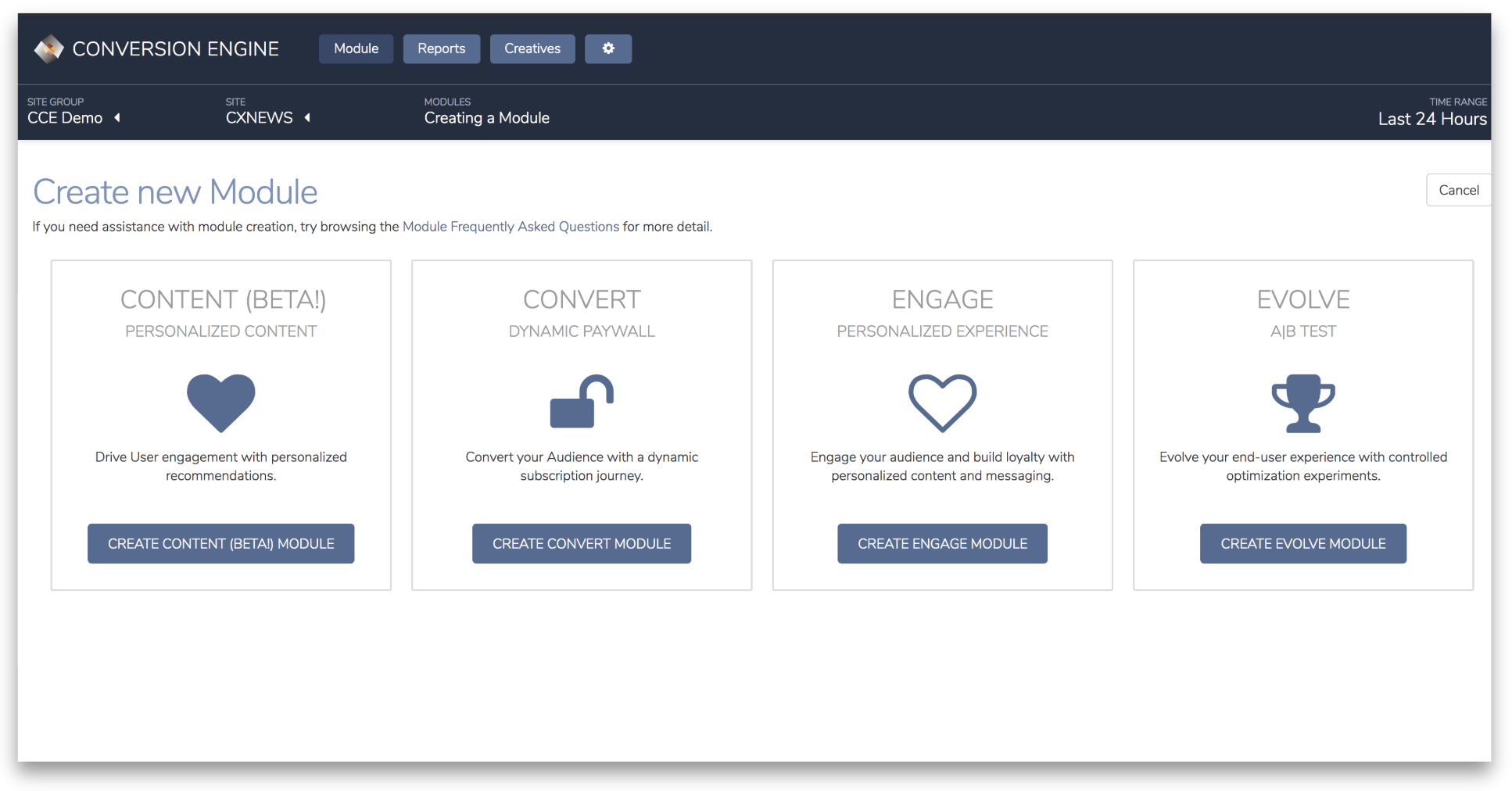Click the trophy Evolve icon
The width and height of the screenshot is (1512, 791).
coord(1303,403)
